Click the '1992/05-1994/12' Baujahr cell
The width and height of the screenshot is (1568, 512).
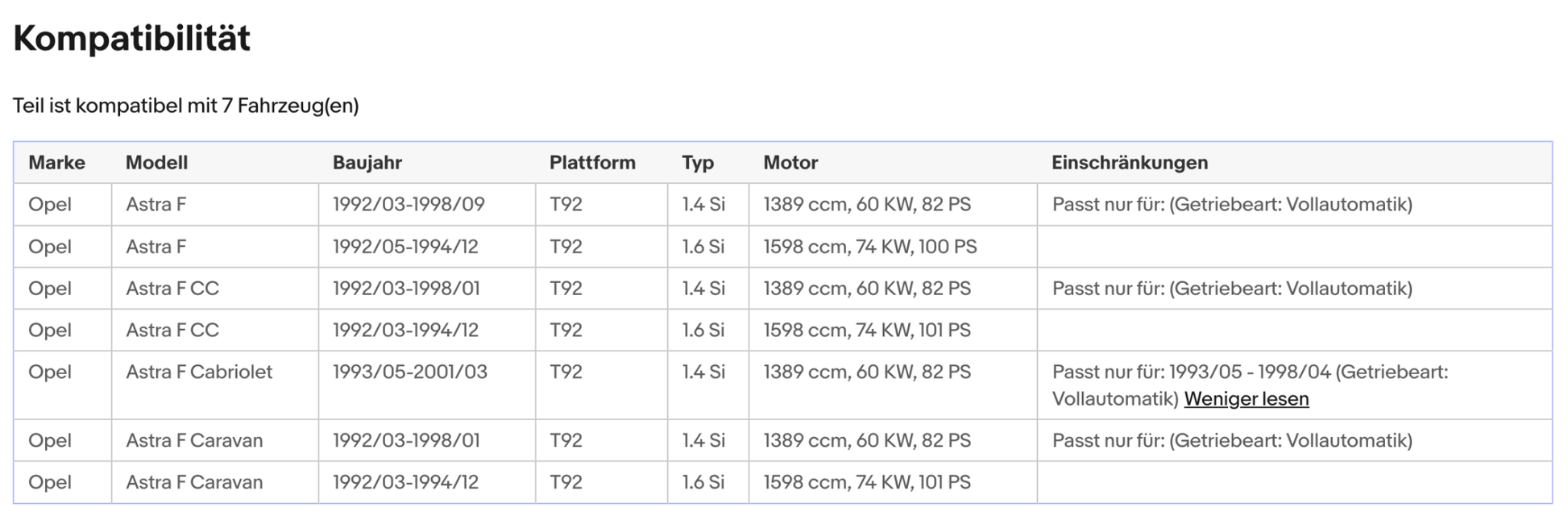click(x=406, y=246)
